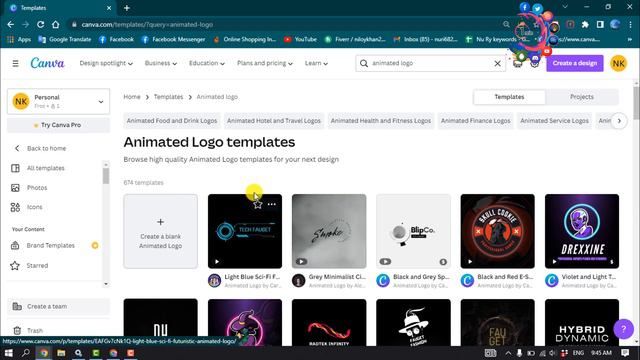Open Windows taskbar search
This screenshot has height=360, width=640.
tap(25, 353)
